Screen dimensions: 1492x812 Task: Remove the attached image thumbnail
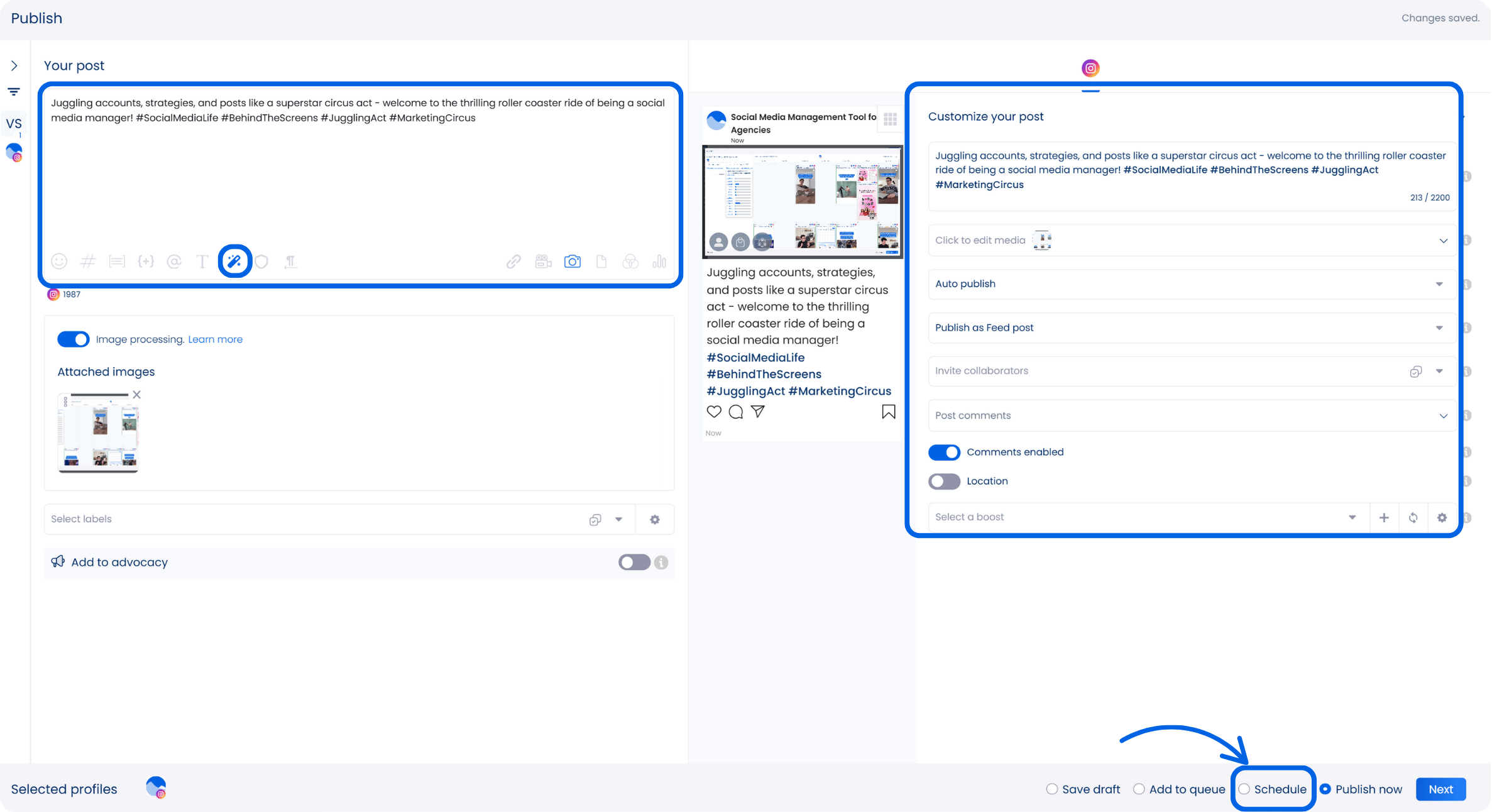coord(136,395)
